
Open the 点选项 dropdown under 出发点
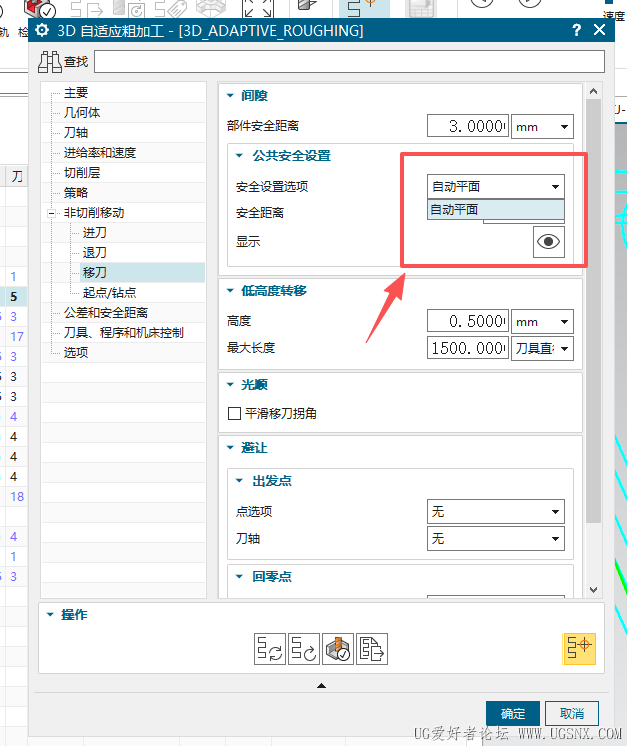pyautogui.click(x=496, y=511)
